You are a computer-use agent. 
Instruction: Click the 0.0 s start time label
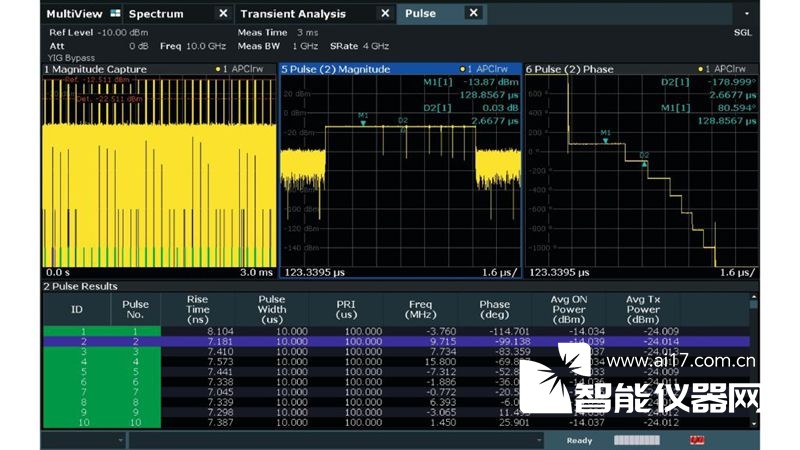58,272
